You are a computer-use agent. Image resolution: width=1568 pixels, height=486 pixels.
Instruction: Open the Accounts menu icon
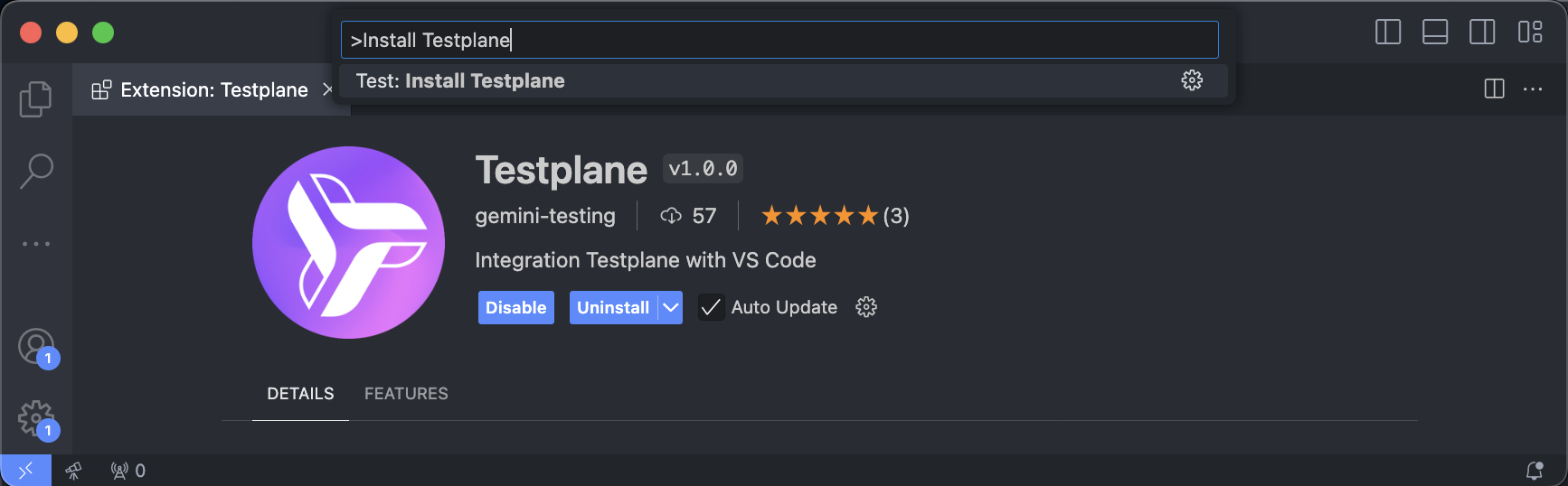tap(36, 346)
